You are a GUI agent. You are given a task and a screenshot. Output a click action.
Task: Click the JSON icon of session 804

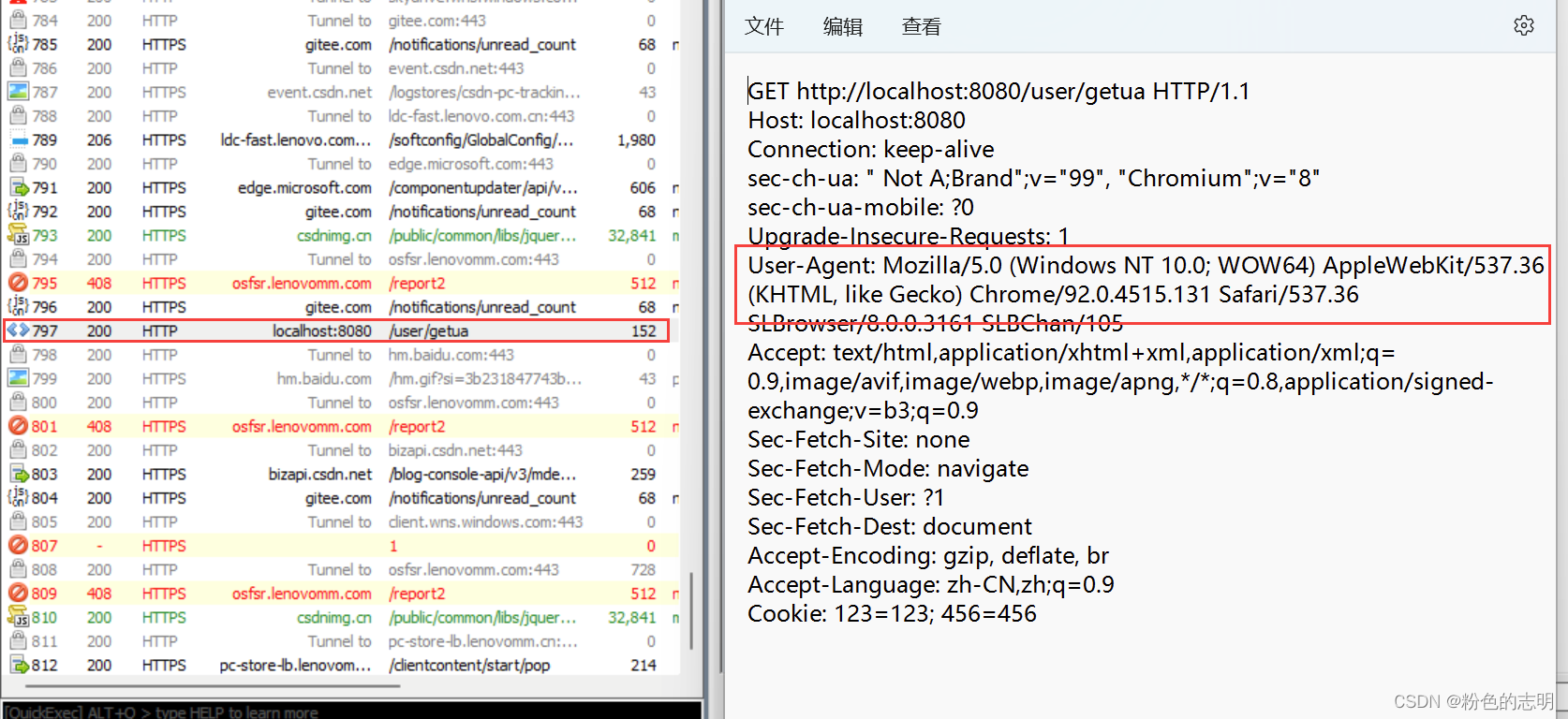pyautogui.click(x=18, y=498)
